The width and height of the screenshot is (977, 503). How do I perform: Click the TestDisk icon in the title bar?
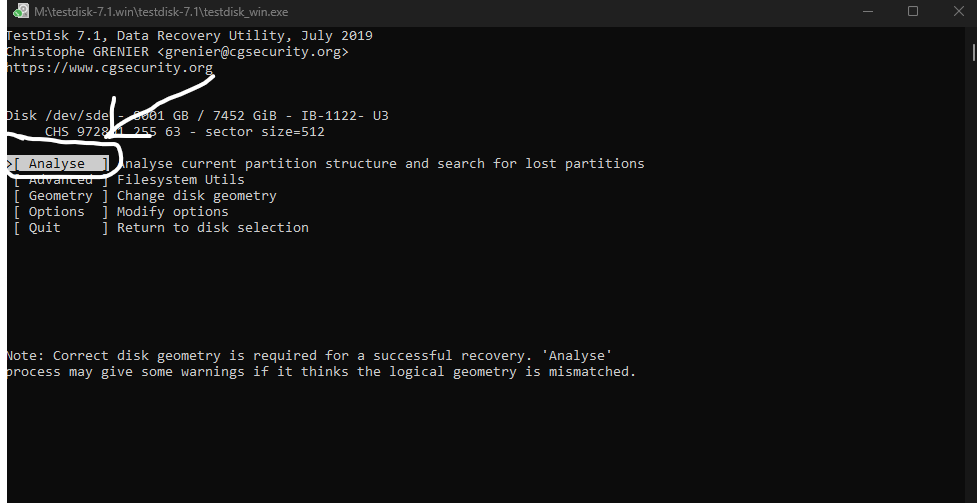pos(20,11)
